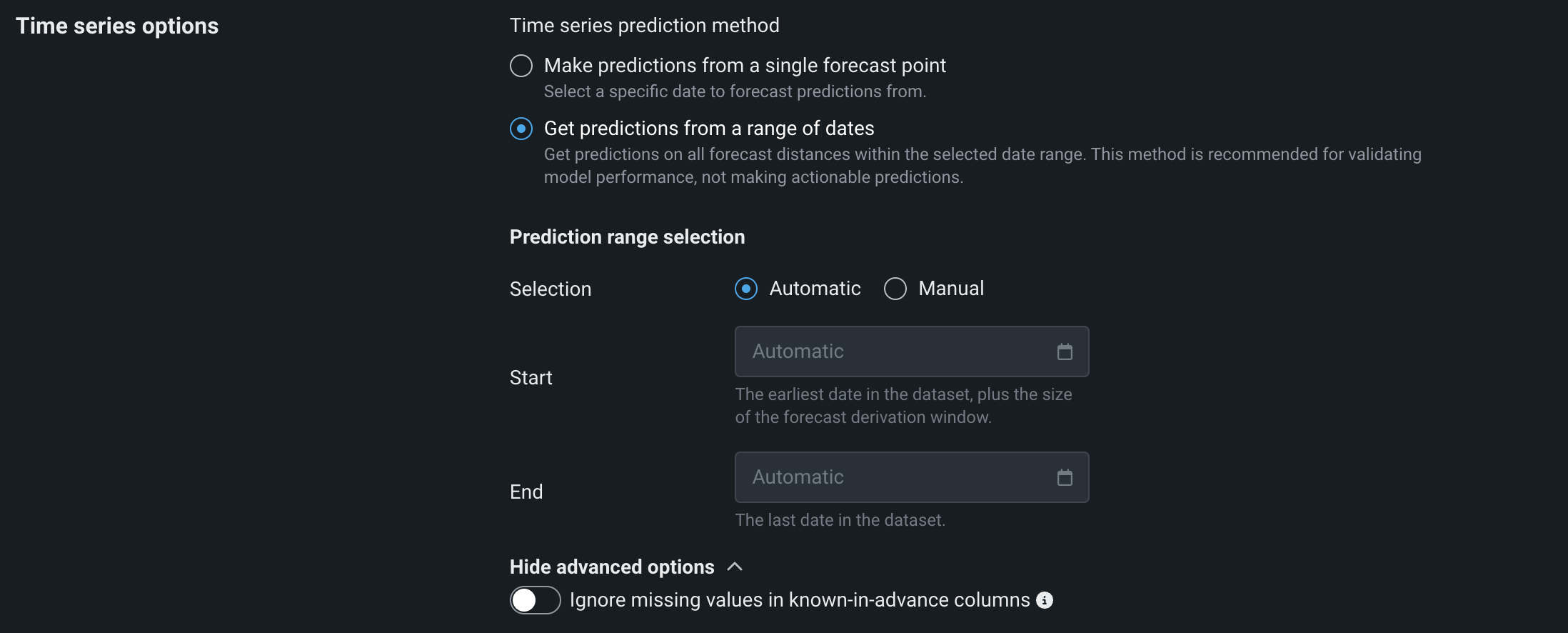Click the chevron arrow beside Hide advanced options
Screen dimensions: 1568x633
point(735,567)
